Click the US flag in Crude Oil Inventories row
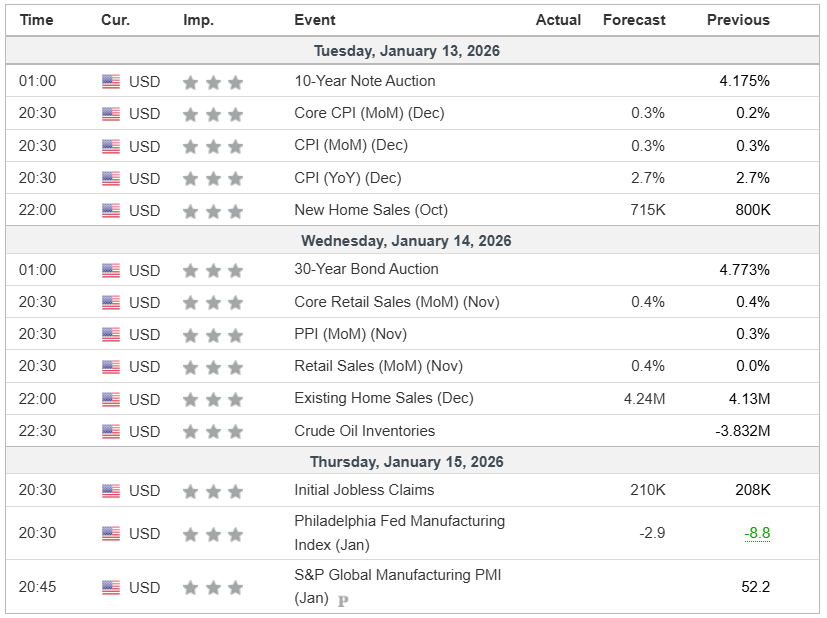Screen dimensions: 827x618 (x=111, y=432)
